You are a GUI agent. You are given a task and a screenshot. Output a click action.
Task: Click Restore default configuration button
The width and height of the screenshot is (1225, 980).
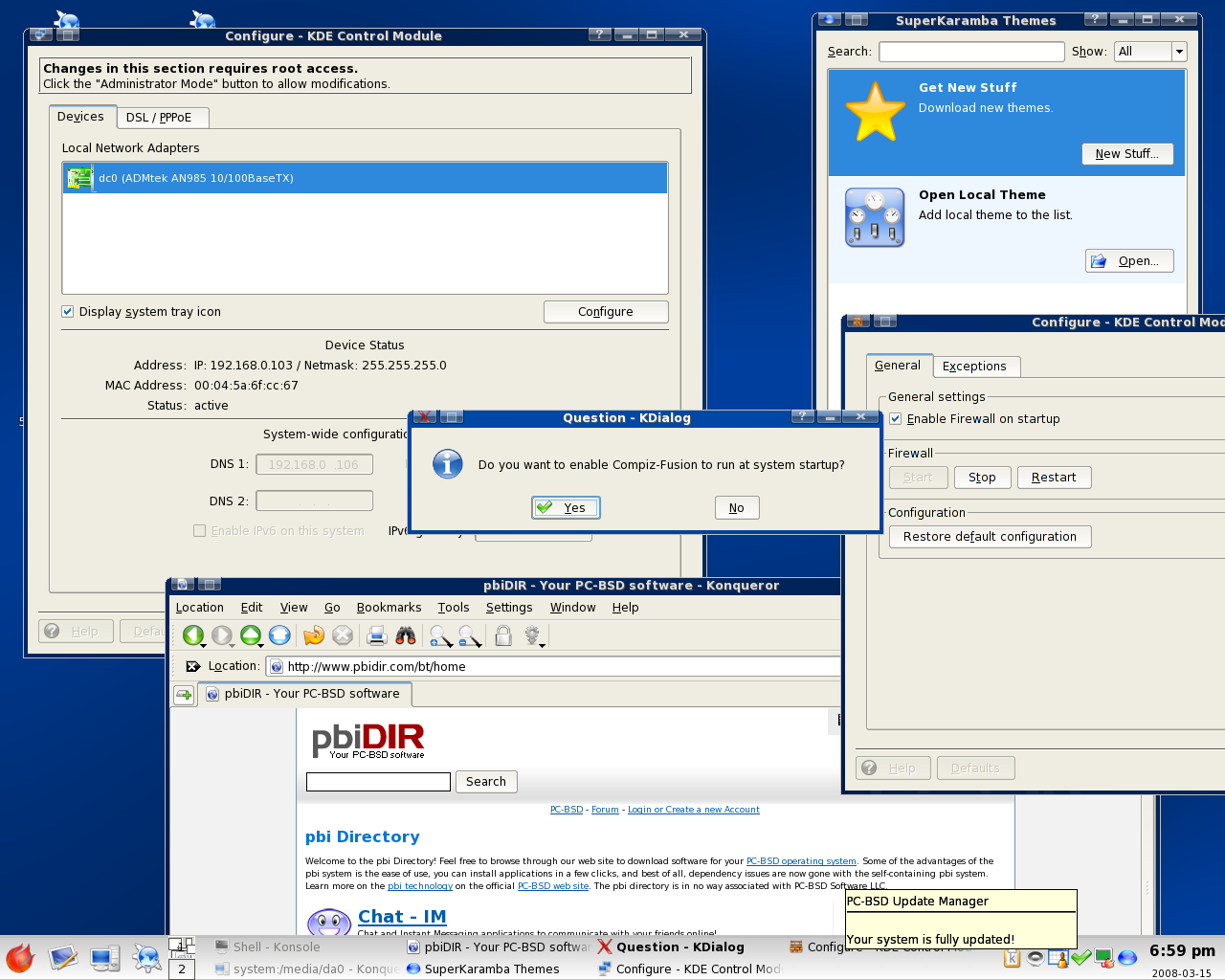coord(990,537)
